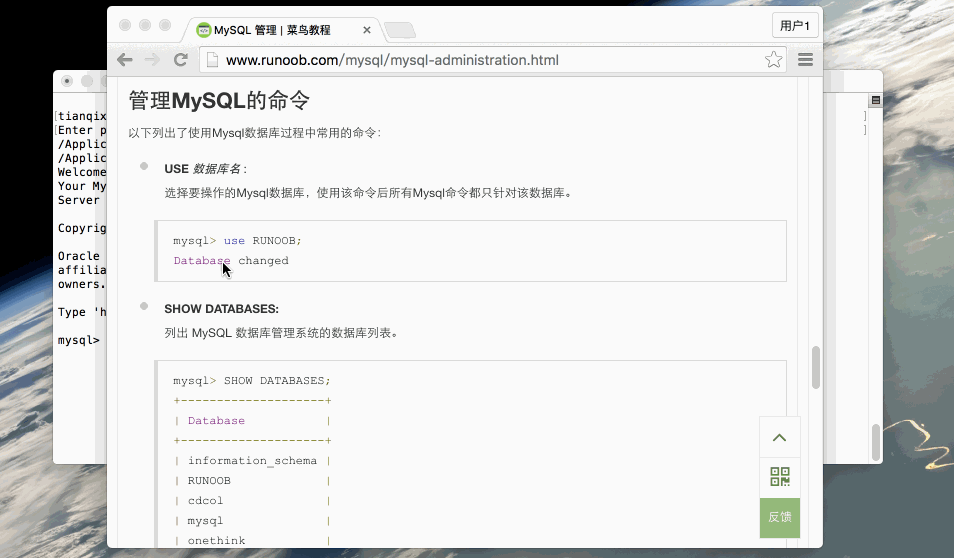Viewport: 954px width, 558px height.
Task: Show the QR code icon
Action: [779, 477]
